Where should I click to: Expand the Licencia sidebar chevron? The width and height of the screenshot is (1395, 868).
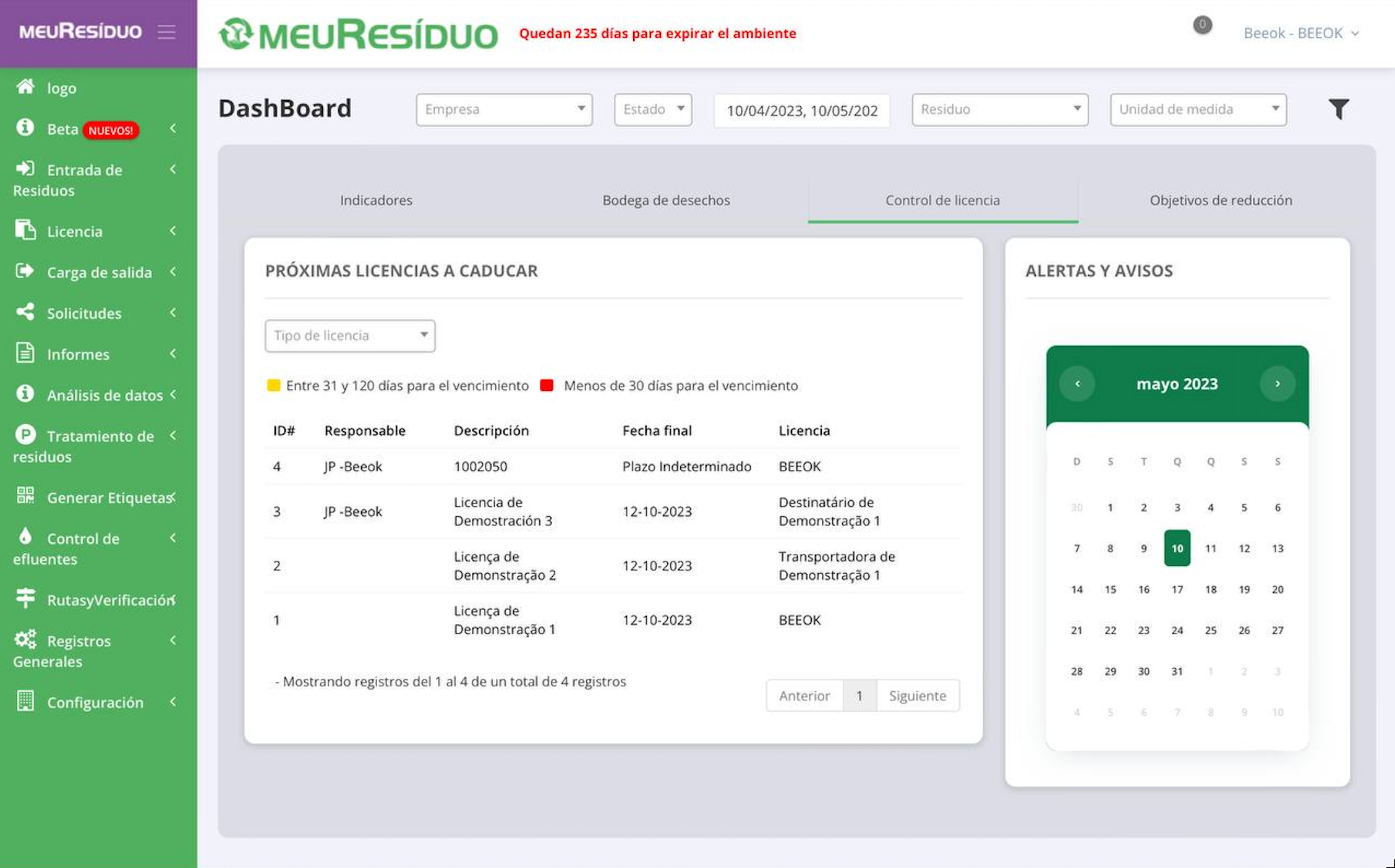pyautogui.click(x=173, y=231)
